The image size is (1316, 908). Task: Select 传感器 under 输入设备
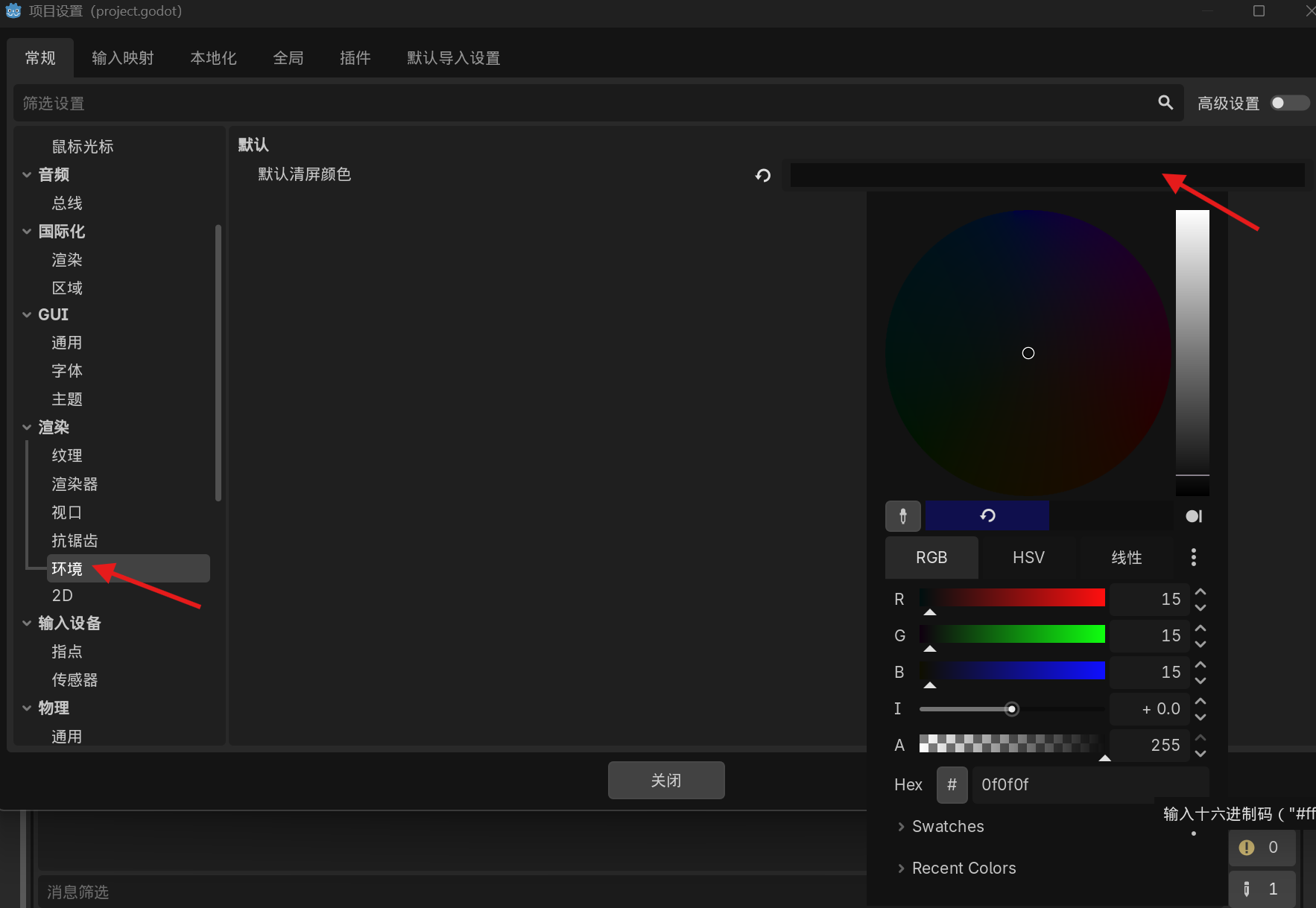pos(75,679)
